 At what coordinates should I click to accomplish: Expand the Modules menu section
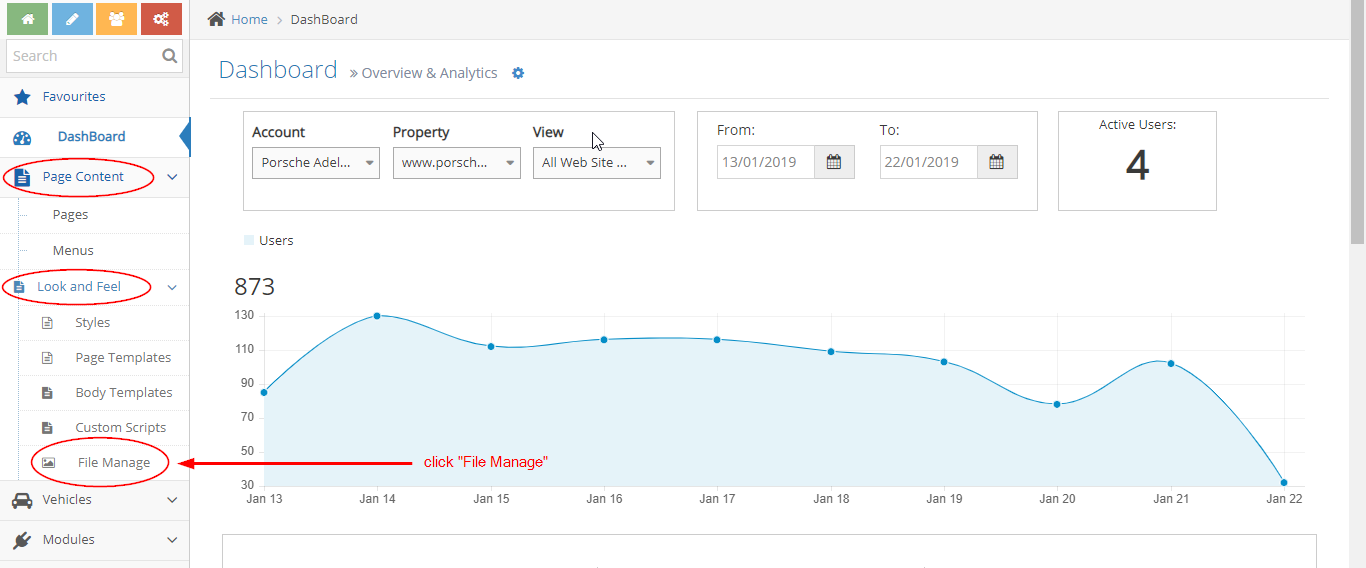(94, 540)
